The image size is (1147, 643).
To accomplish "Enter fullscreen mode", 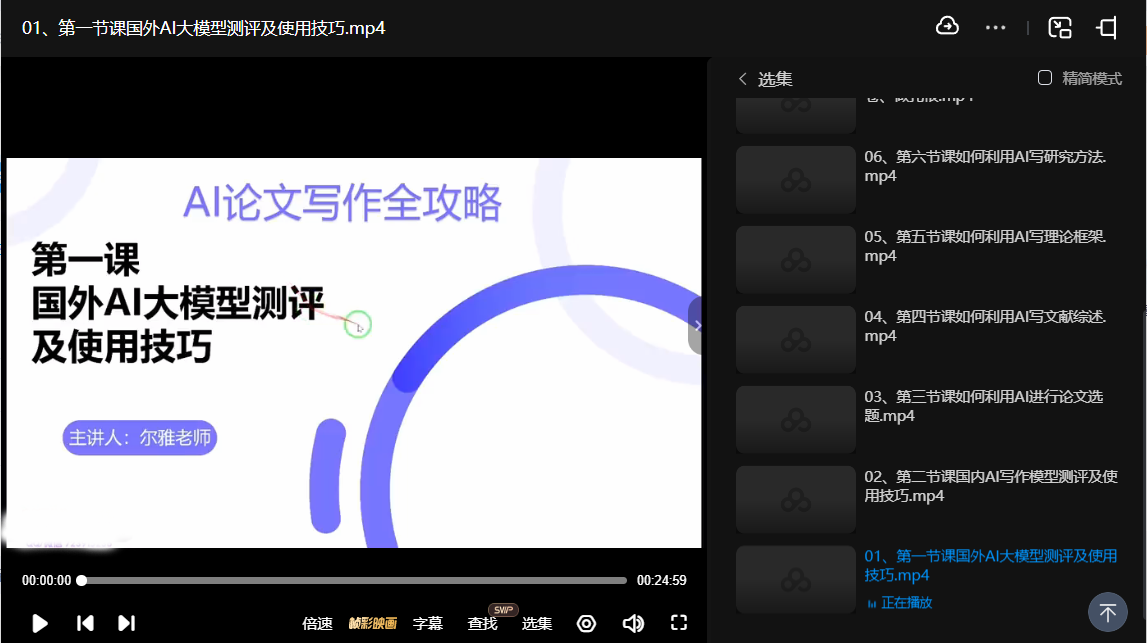I will pyautogui.click(x=679, y=622).
